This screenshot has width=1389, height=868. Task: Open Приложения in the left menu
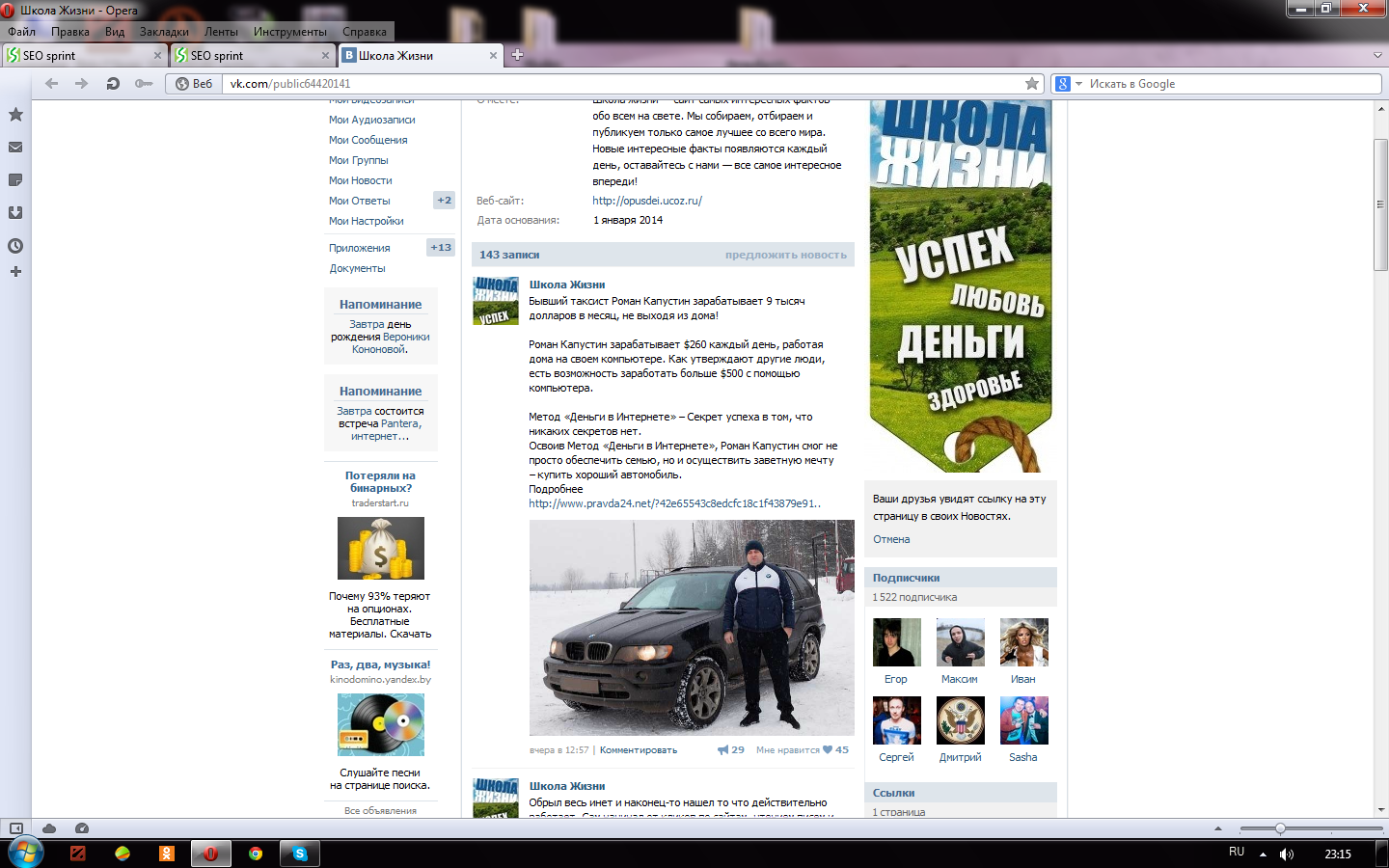(360, 248)
